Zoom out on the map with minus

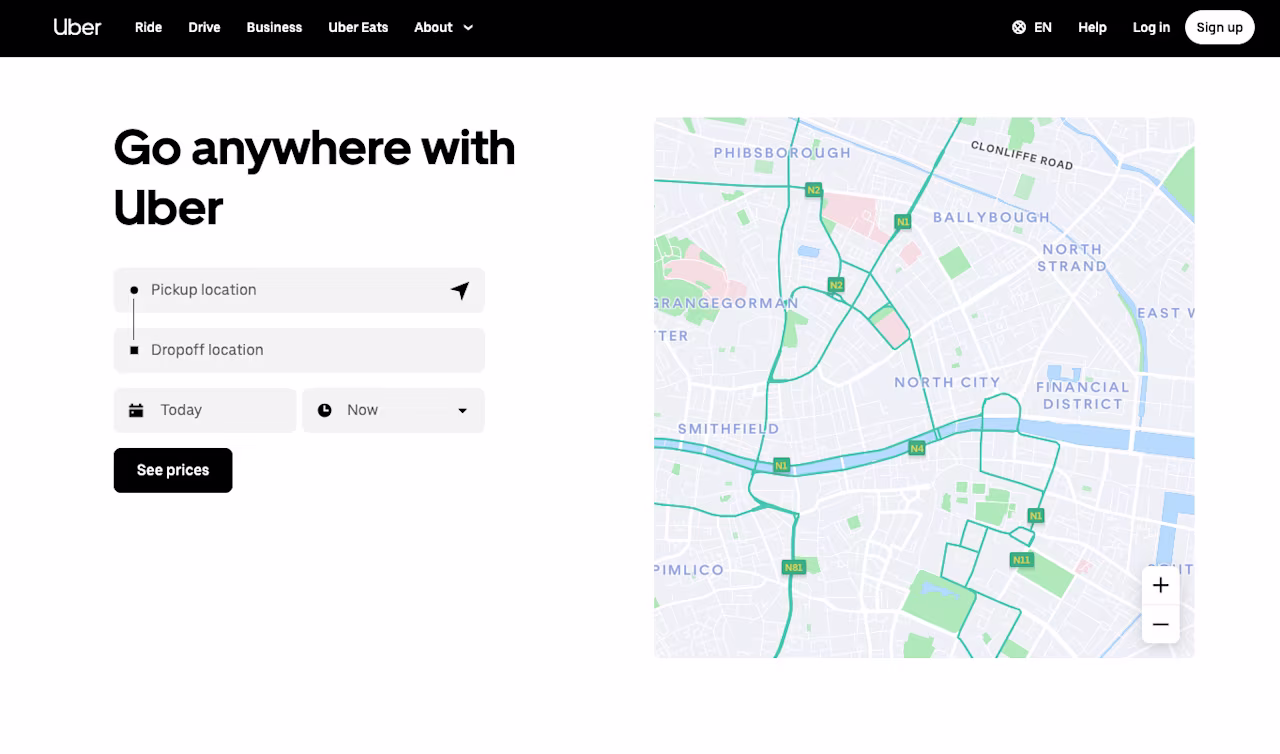tap(1160, 624)
